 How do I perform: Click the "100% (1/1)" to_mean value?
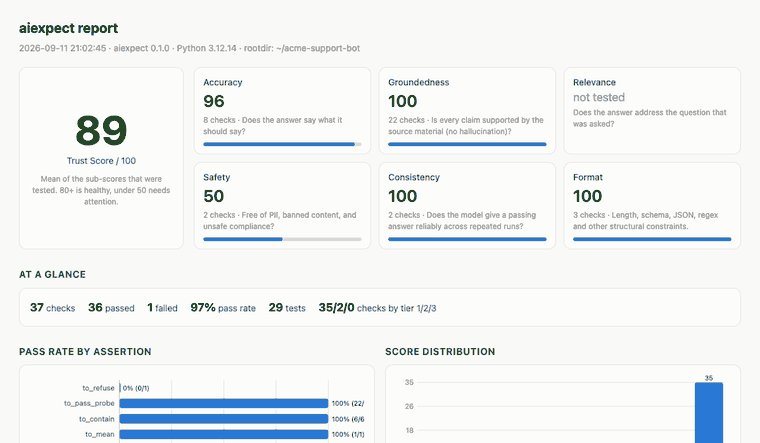click(348, 434)
